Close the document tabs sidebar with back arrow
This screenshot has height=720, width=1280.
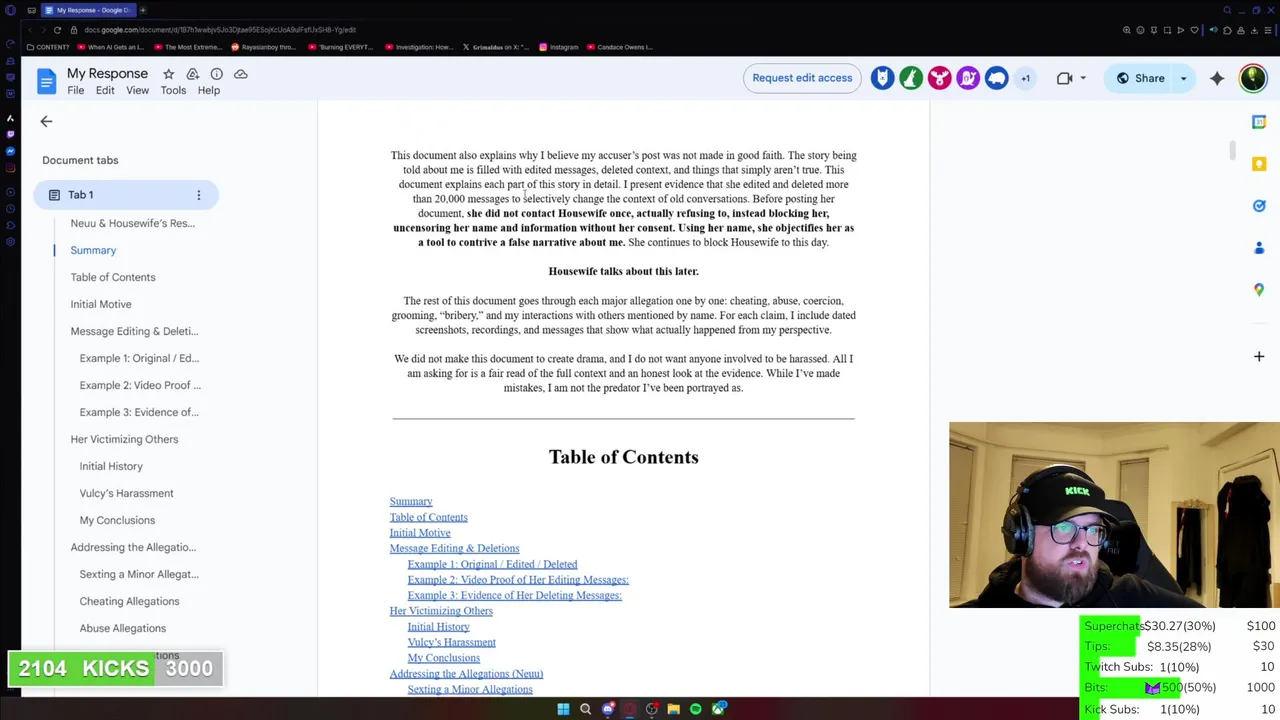46,121
